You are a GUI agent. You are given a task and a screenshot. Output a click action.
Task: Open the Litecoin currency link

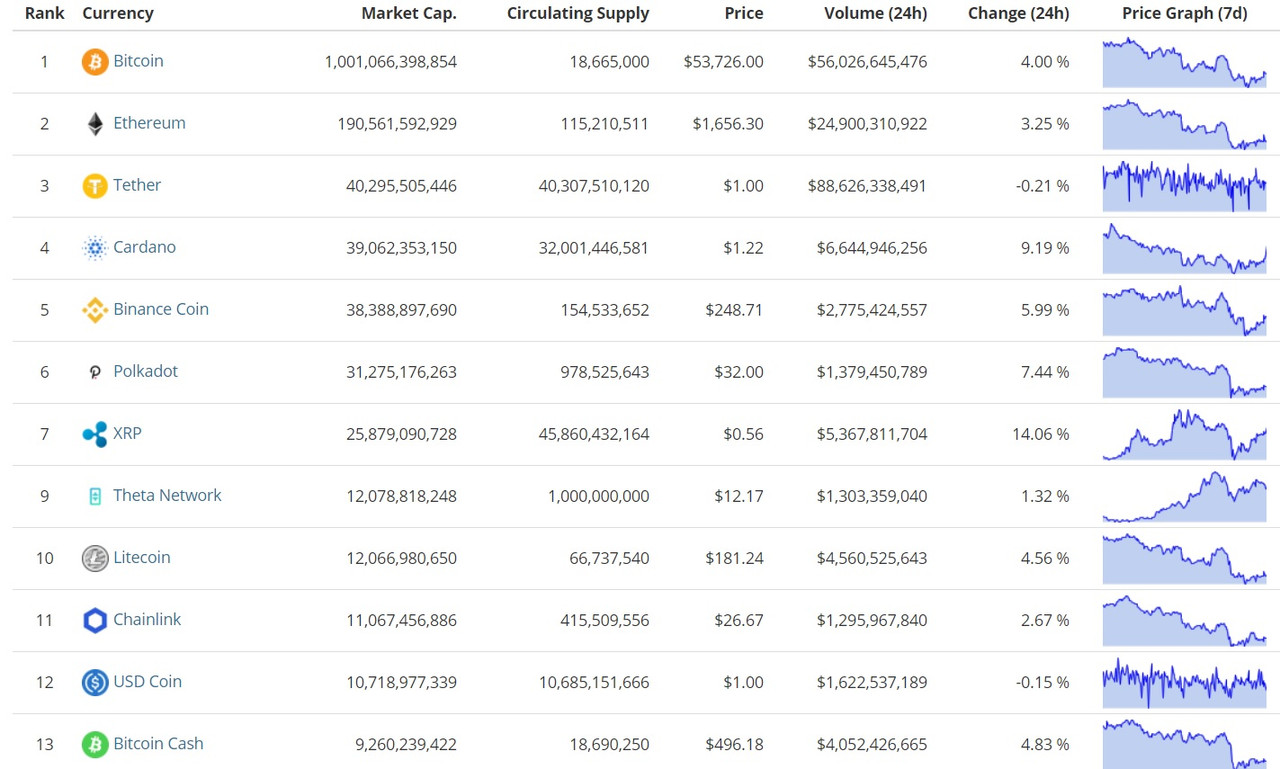click(141, 557)
